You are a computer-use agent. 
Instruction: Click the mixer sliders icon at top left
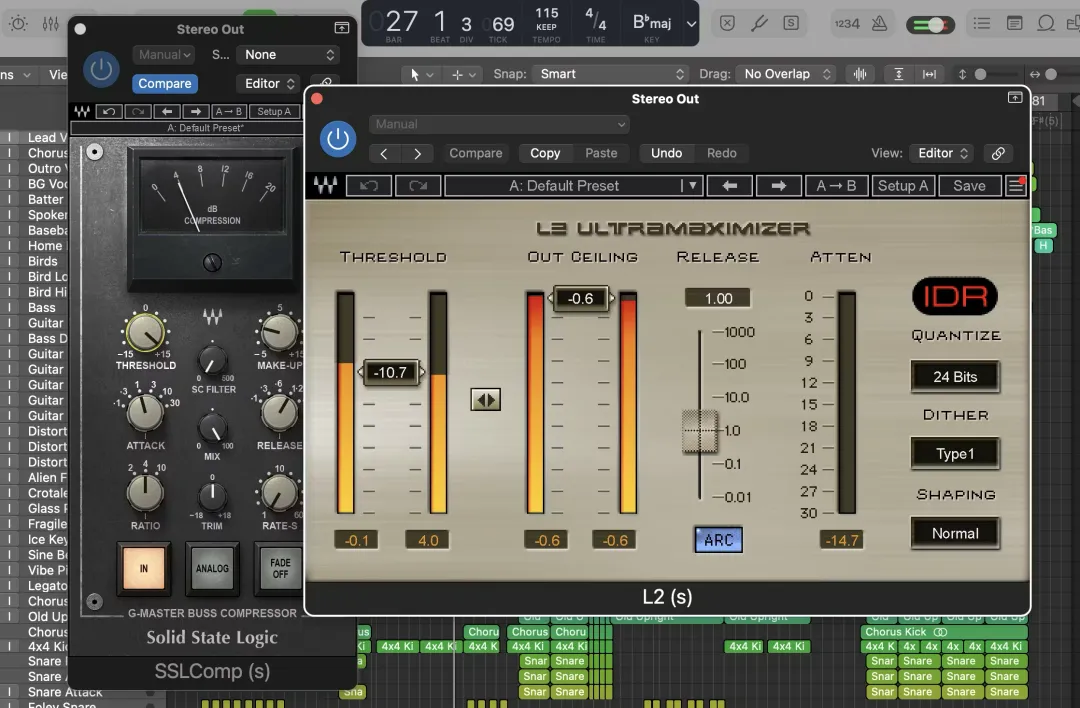51,23
